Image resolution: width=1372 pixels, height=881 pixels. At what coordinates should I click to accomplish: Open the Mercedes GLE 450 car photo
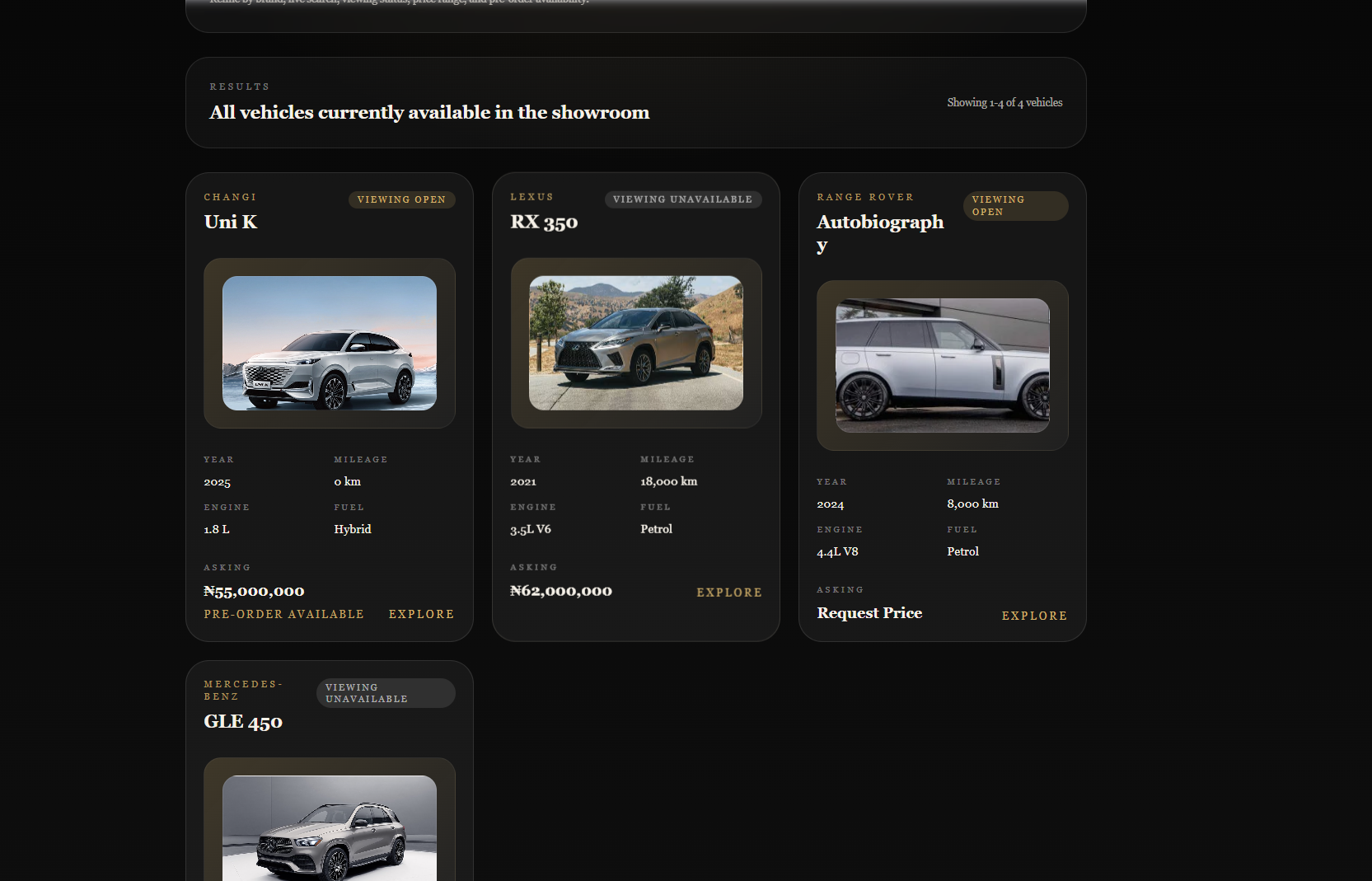pos(330,827)
